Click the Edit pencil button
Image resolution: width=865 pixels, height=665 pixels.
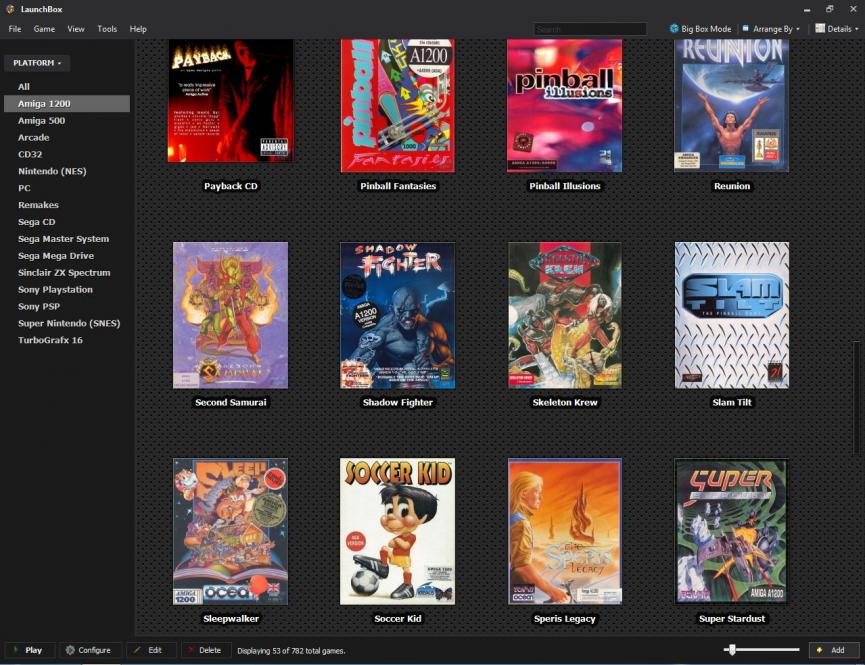tap(151, 650)
